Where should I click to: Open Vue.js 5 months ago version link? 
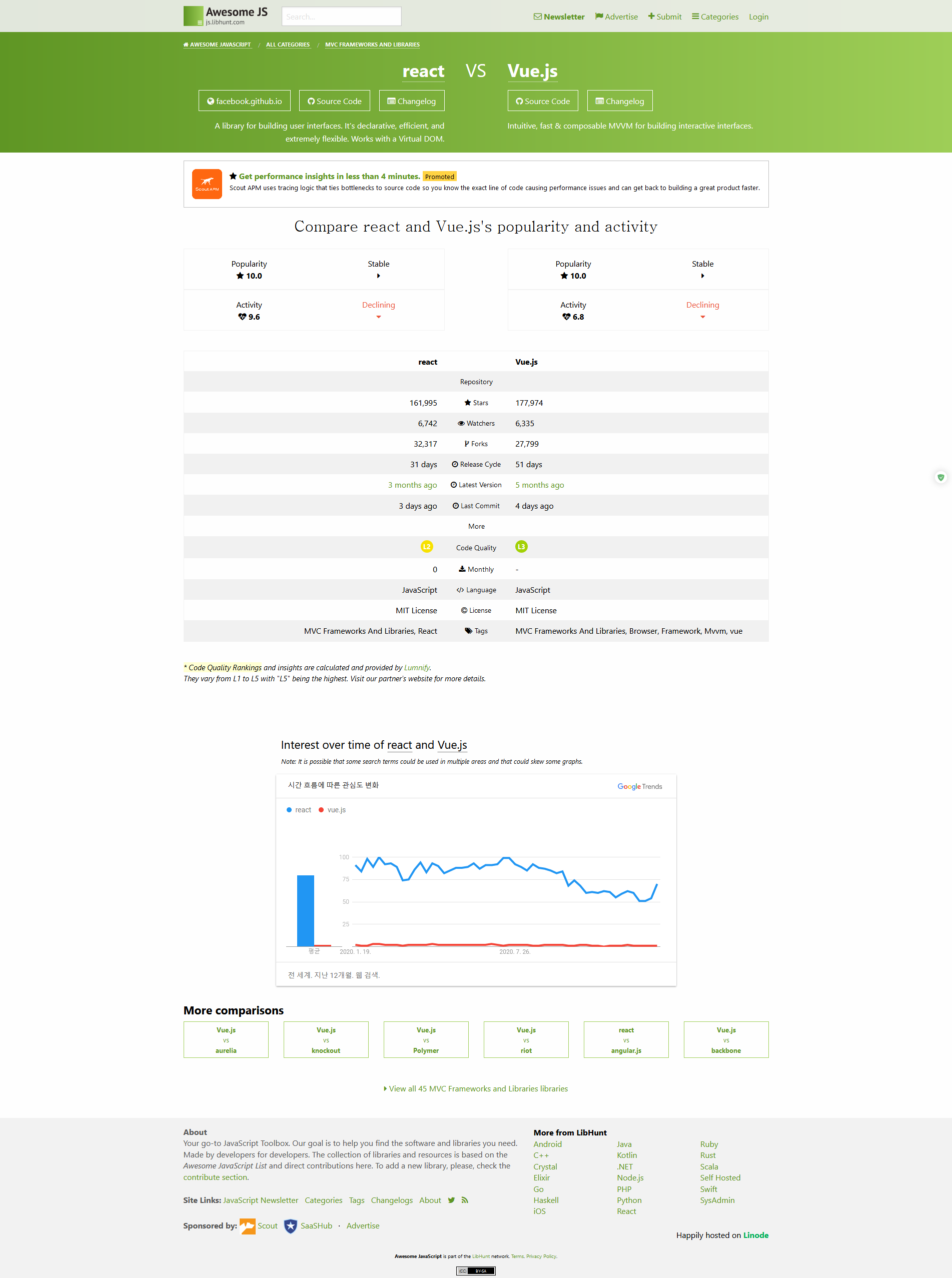(x=539, y=485)
